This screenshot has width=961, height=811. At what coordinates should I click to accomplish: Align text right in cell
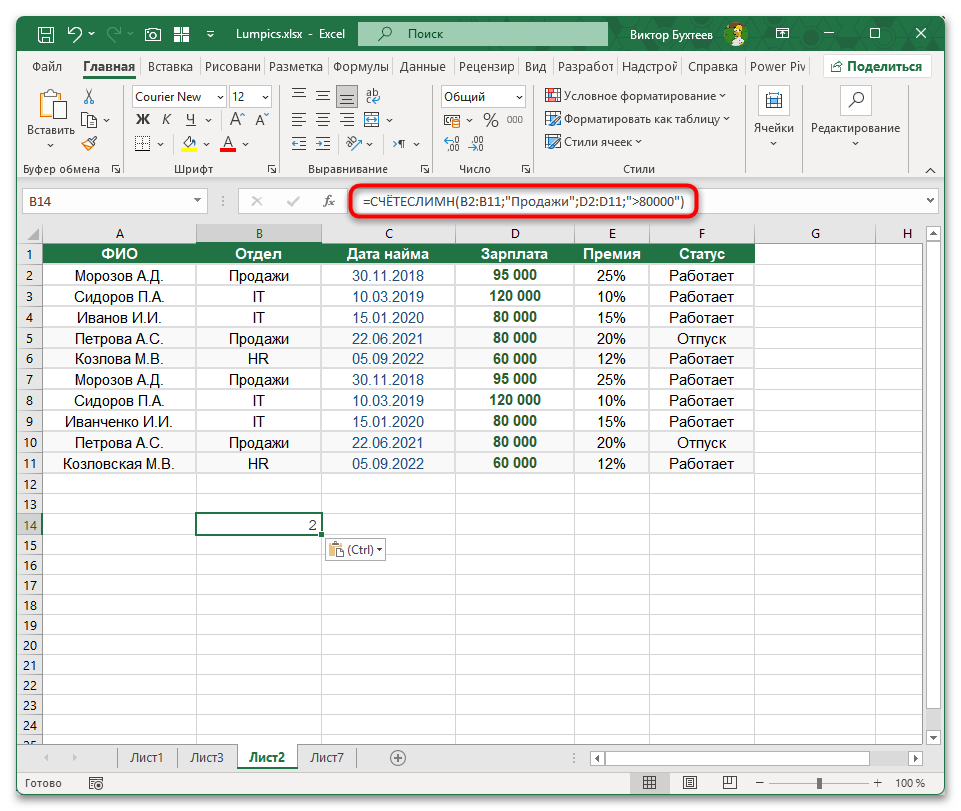click(x=347, y=120)
